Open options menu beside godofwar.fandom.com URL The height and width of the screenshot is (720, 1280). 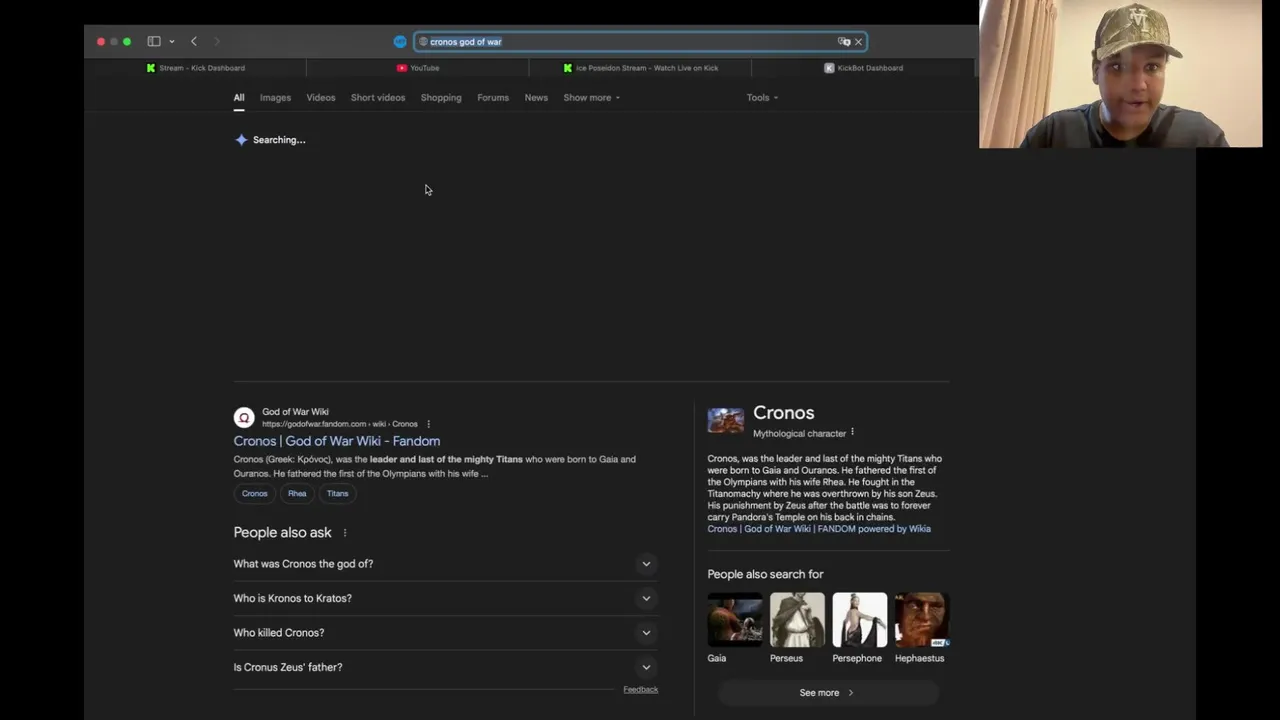(428, 424)
